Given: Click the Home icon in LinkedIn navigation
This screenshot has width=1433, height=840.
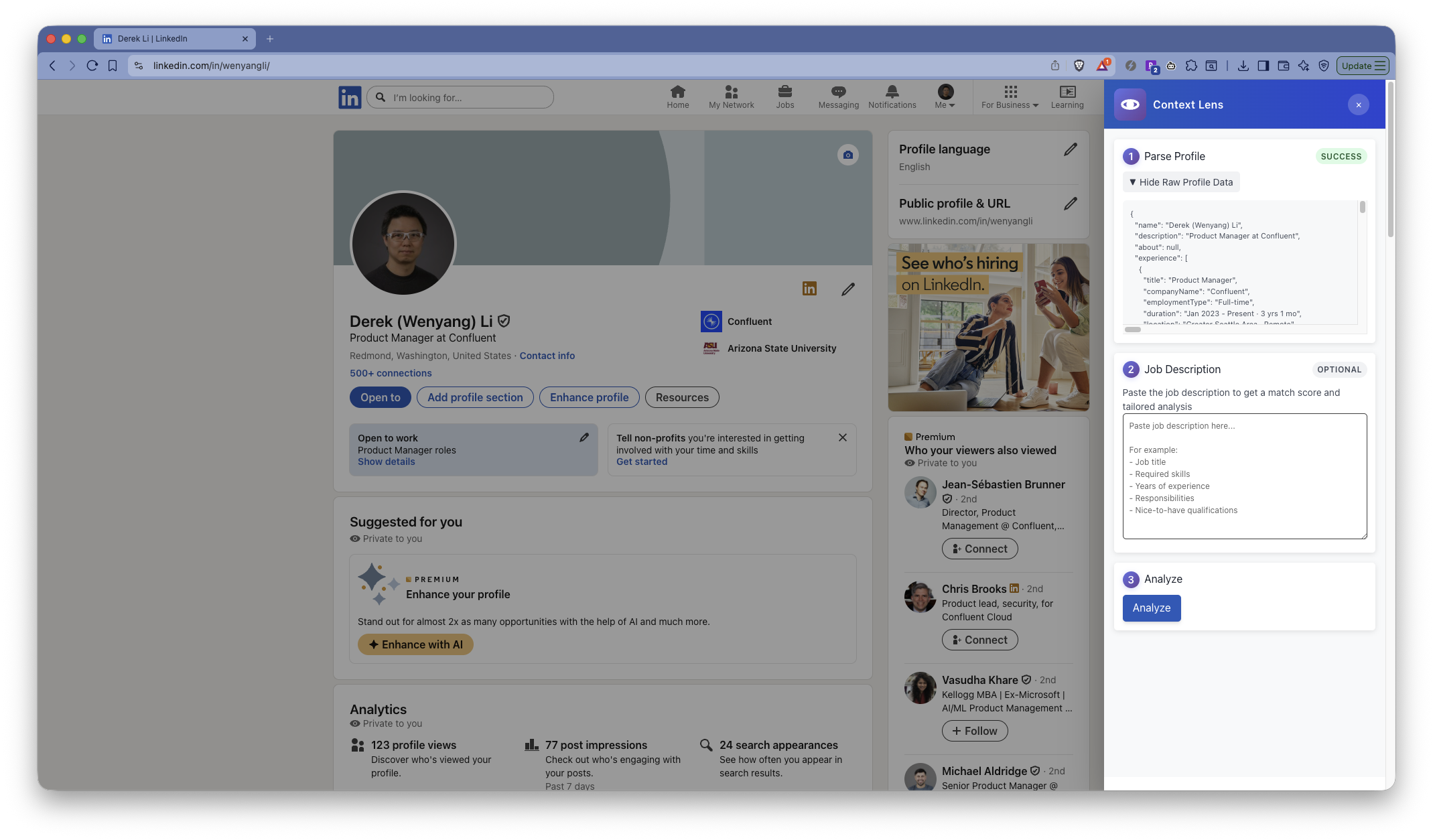Looking at the screenshot, I should coord(677,96).
